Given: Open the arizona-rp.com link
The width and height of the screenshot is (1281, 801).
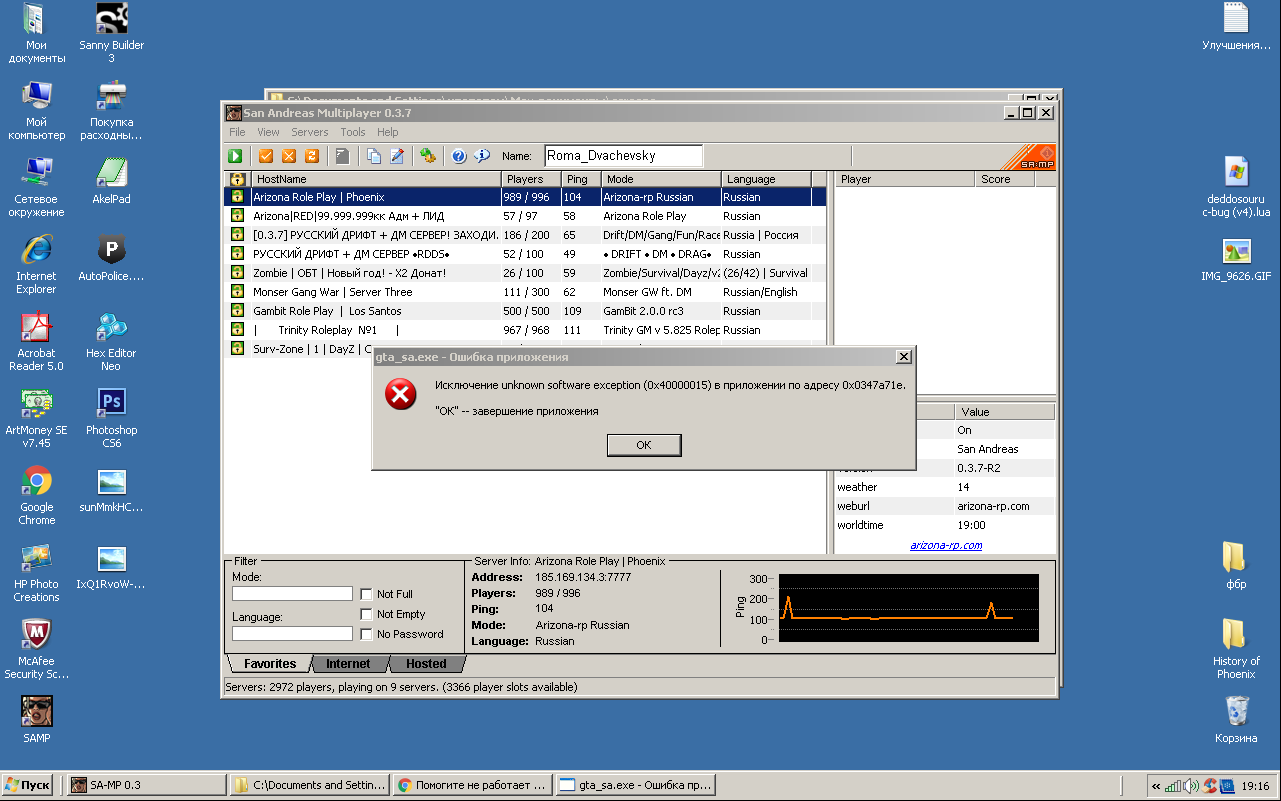Looking at the screenshot, I should (x=946, y=545).
